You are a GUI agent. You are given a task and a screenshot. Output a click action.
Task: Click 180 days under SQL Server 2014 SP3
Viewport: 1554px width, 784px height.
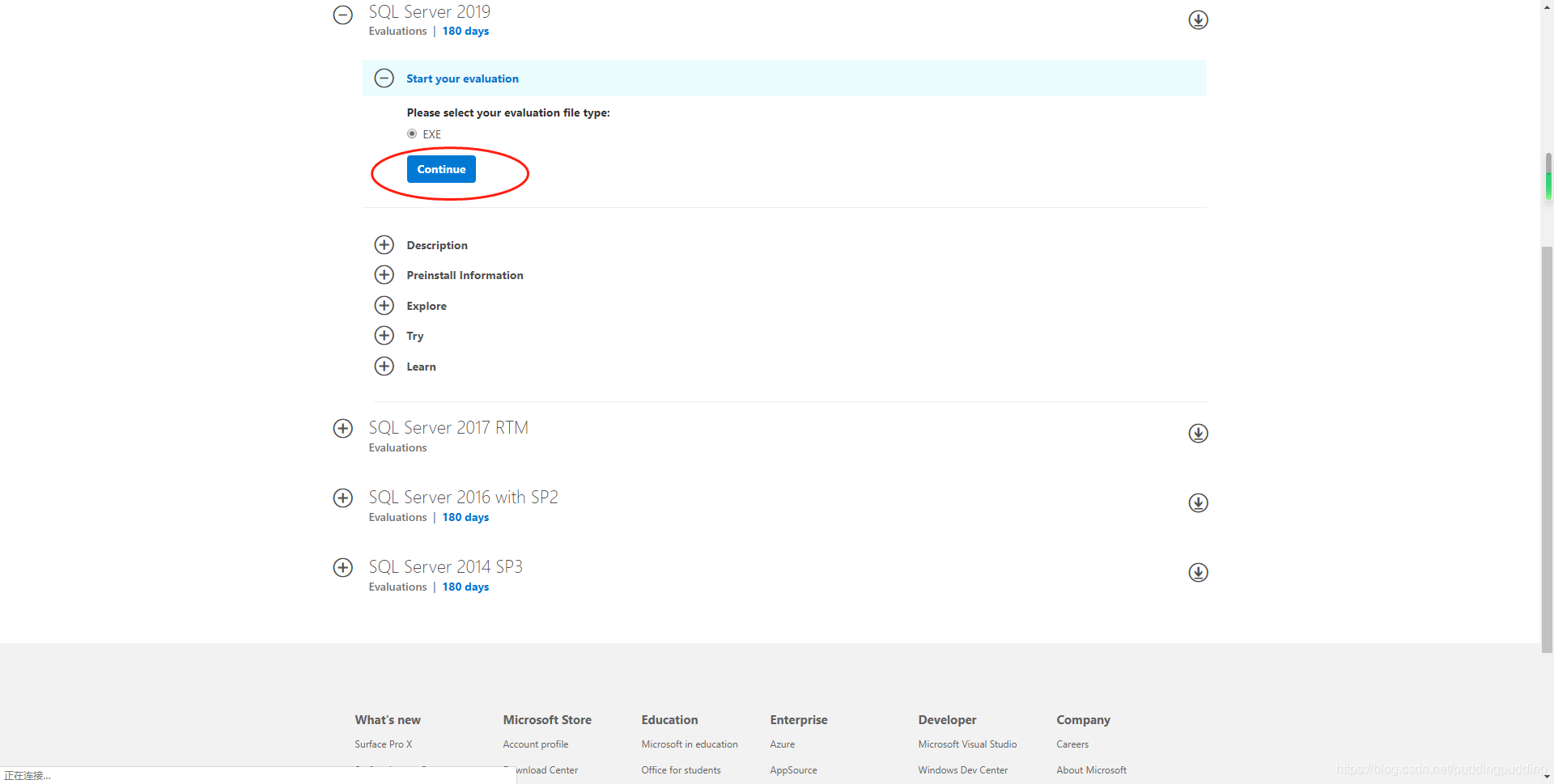click(x=465, y=587)
